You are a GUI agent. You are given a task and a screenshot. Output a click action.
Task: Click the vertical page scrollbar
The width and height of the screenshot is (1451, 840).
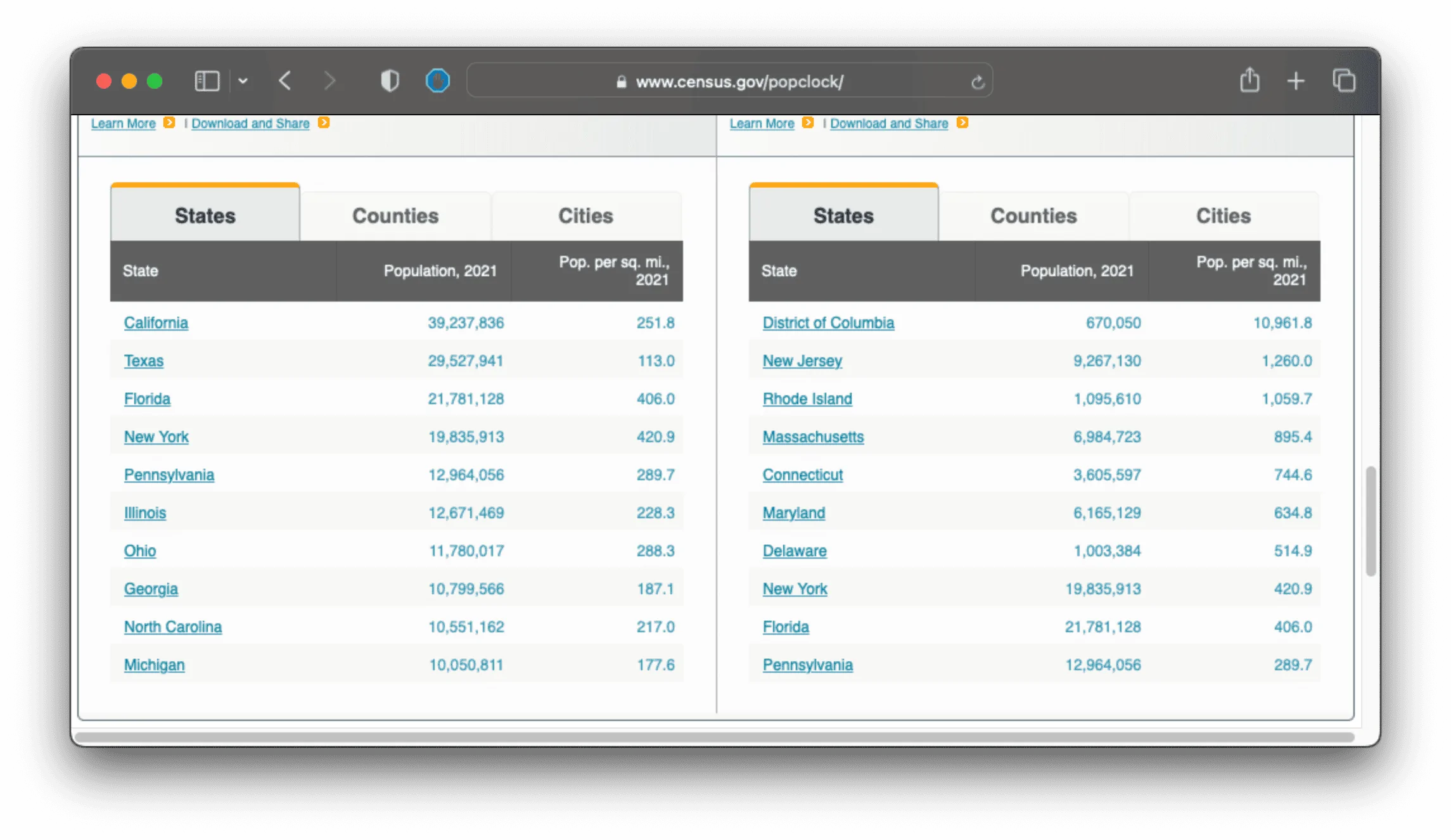tap(1371, 521)
